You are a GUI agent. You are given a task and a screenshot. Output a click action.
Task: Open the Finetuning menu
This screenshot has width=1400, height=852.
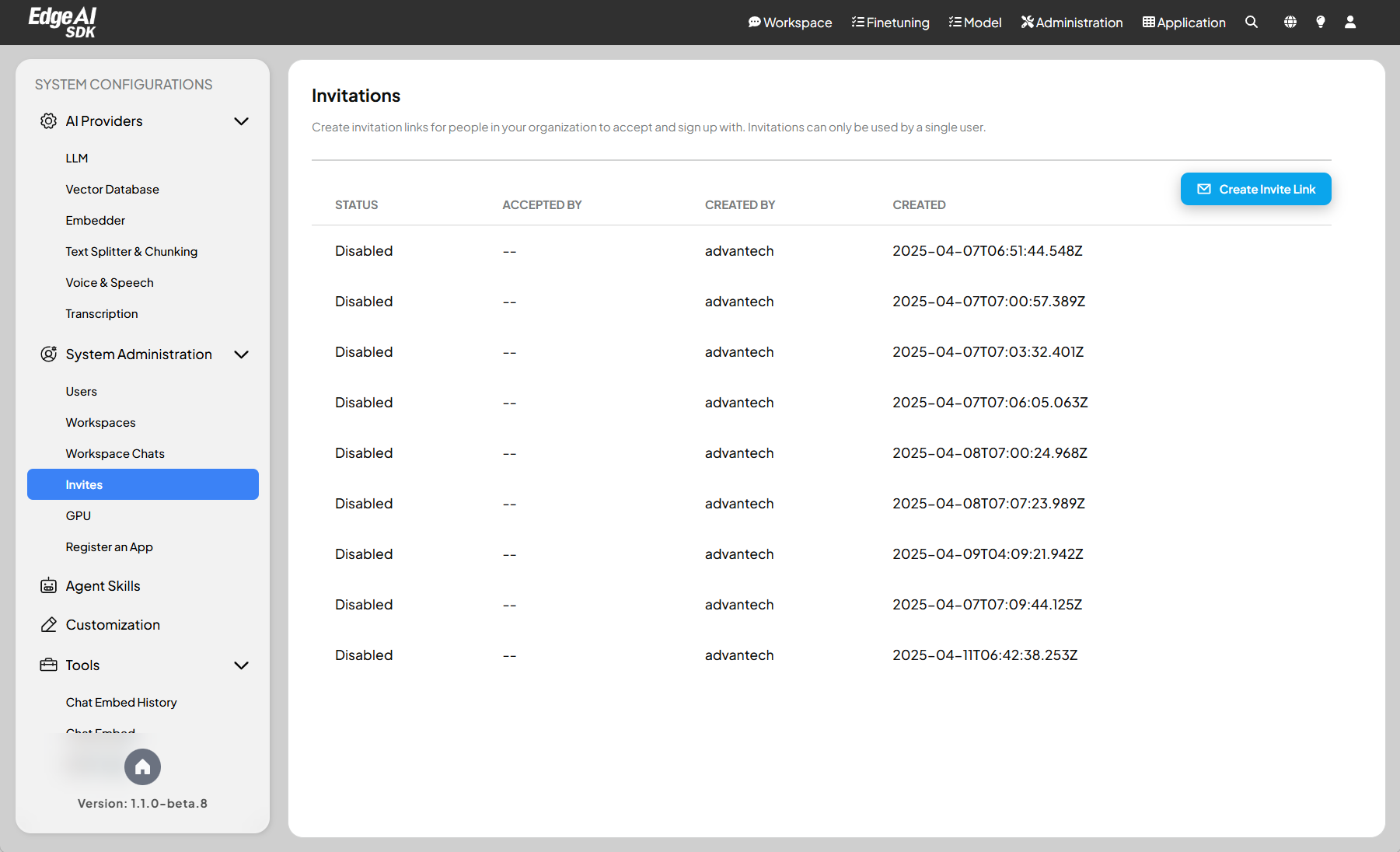click(890, 23)
